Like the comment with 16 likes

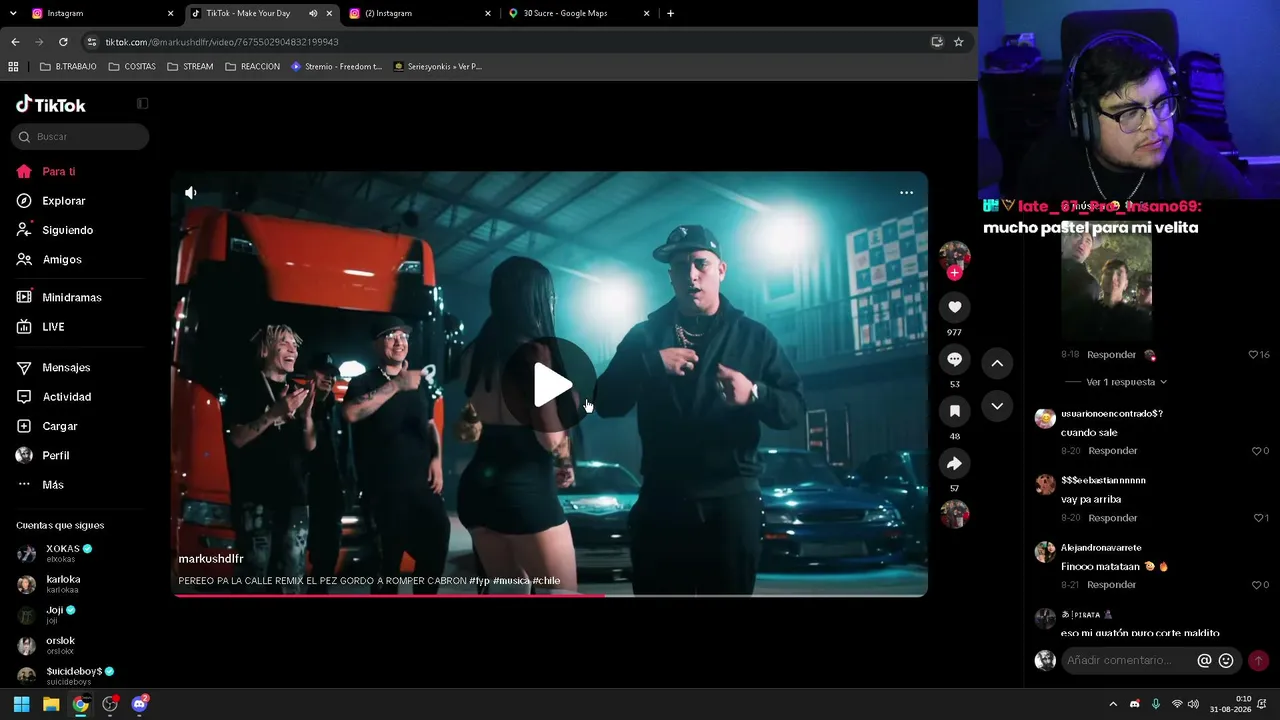pyautogui.click(x=1253, y=355)
